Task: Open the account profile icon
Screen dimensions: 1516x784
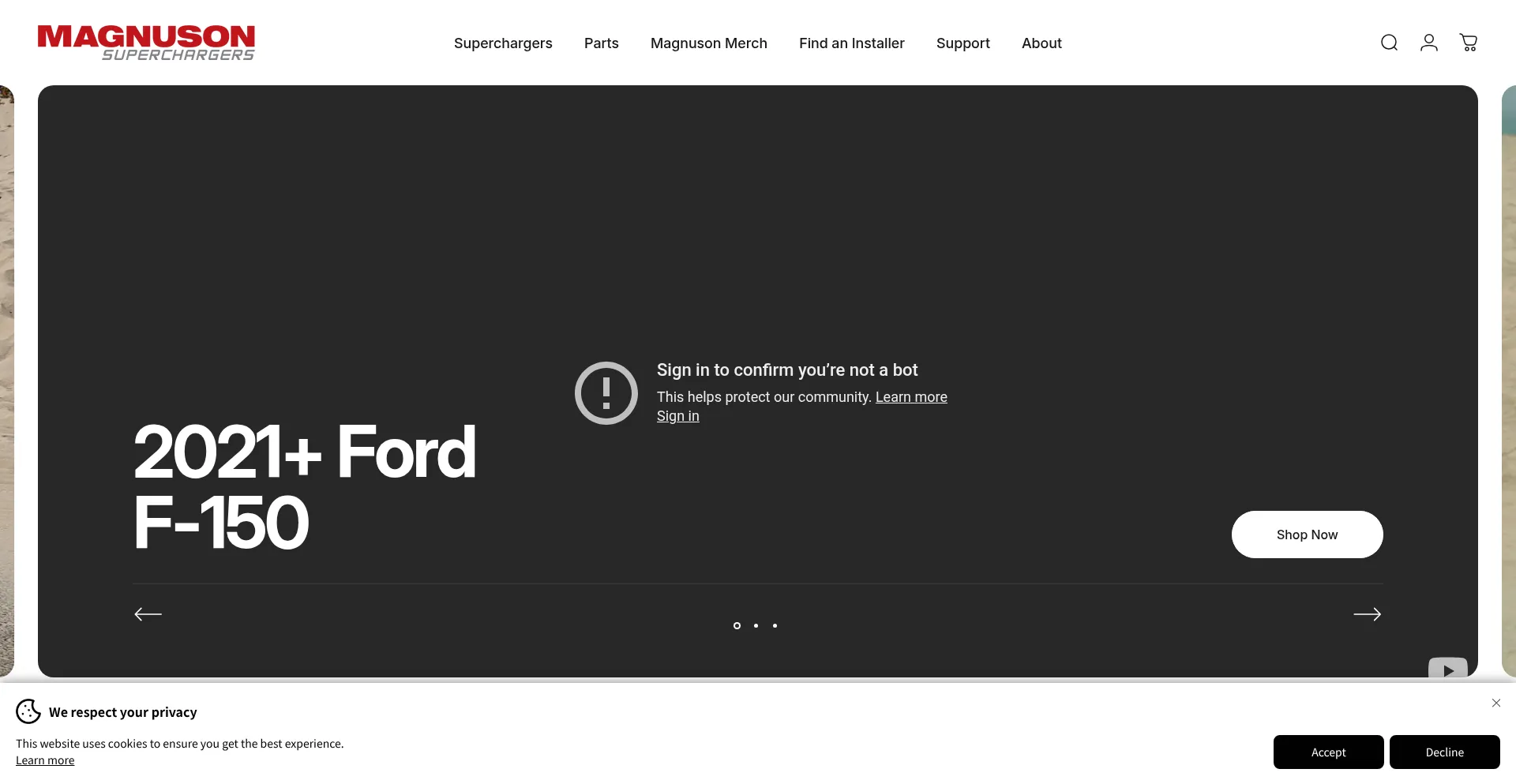Action: click(1429, 43)
